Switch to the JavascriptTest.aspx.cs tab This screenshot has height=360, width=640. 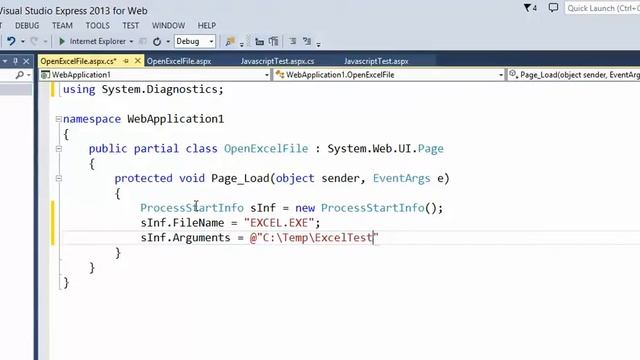pyautogui.click(x=278, y=61)
